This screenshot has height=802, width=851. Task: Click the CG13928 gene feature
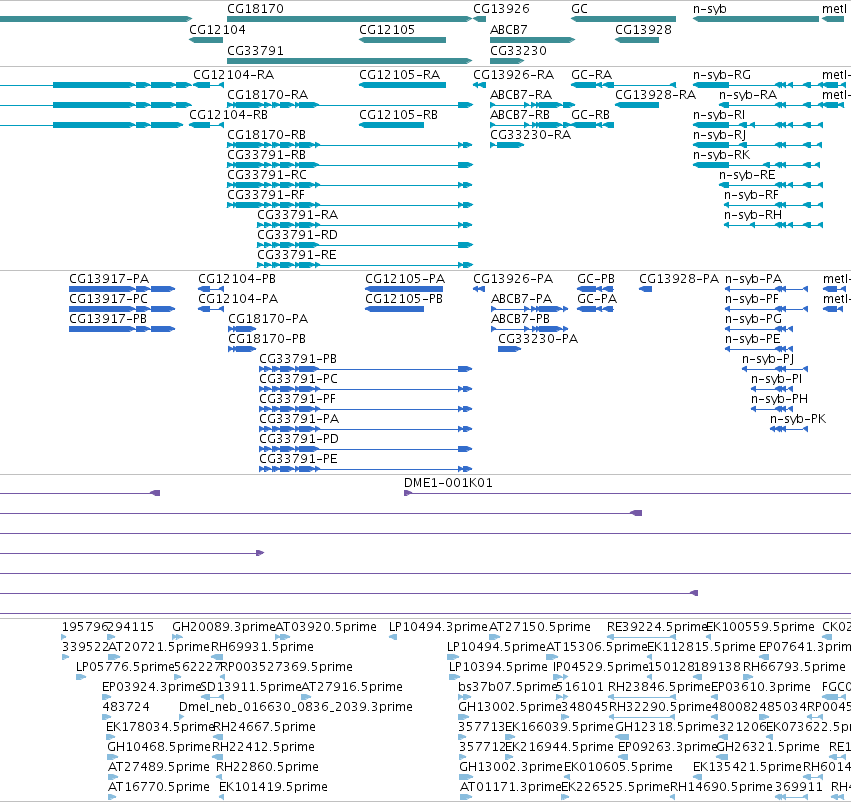(637, 40)
